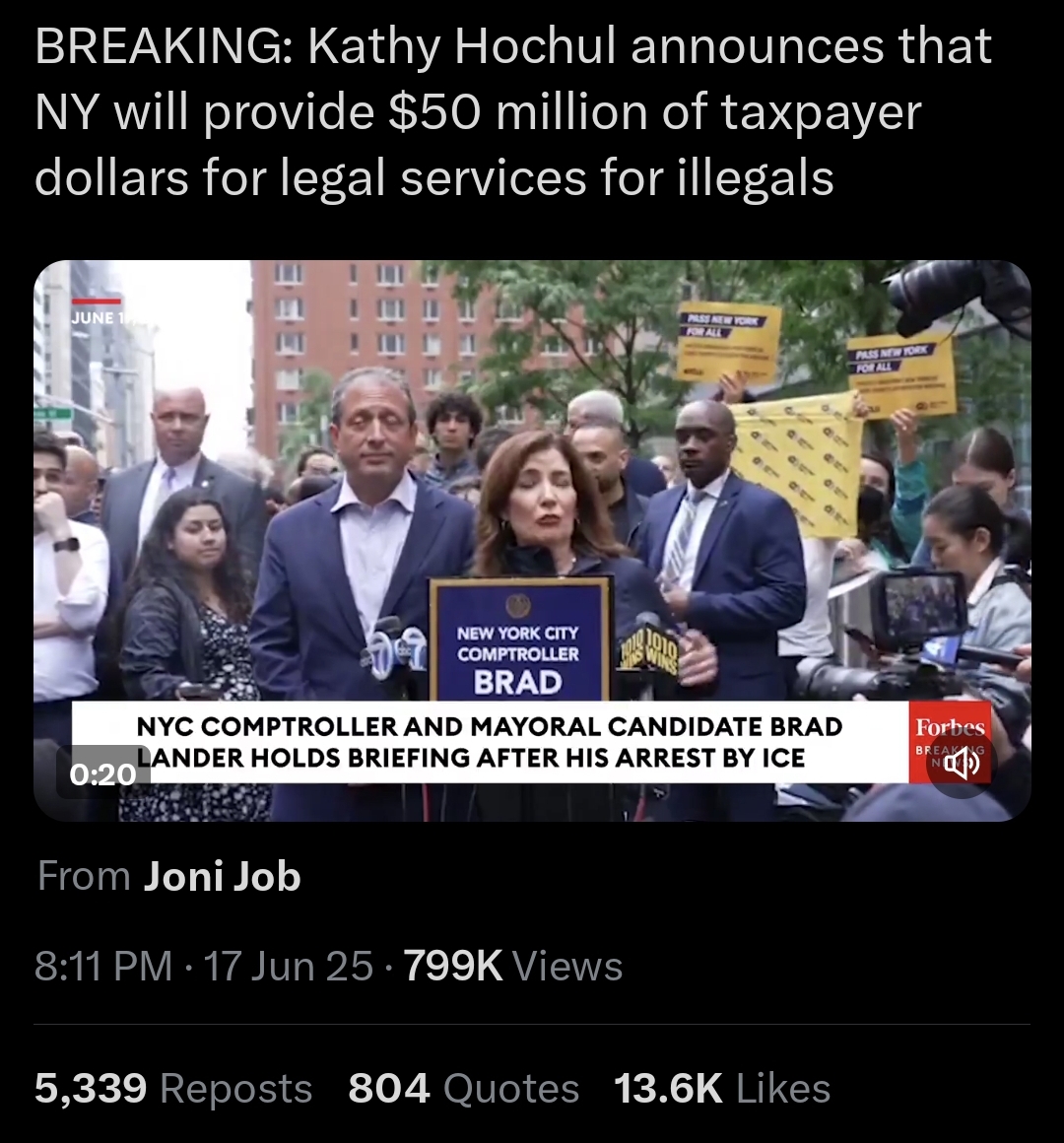Image resolution: width=1064 pixels, height=1143 pixels.
Task: Show the 13.6K Likes list
Action: tap(722, 1089)
